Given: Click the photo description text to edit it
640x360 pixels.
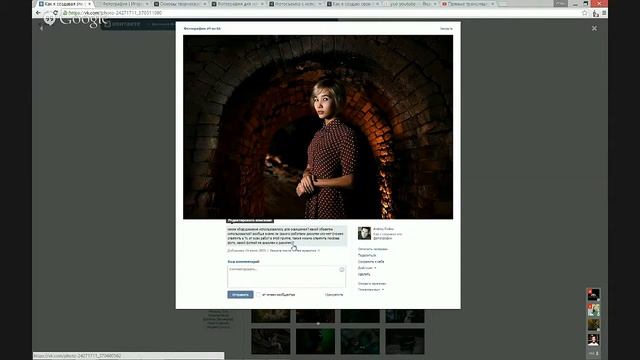Looking at the screenshot, I should (x=287, y=236).
